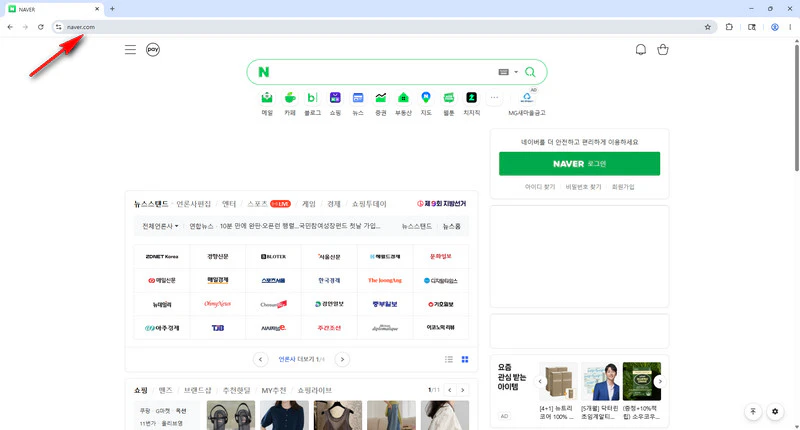This screenshot has width=800, height=430.
Task: Open the 한국경제 publisher logo
Action: pyautogui.click(x=329, y=281)
